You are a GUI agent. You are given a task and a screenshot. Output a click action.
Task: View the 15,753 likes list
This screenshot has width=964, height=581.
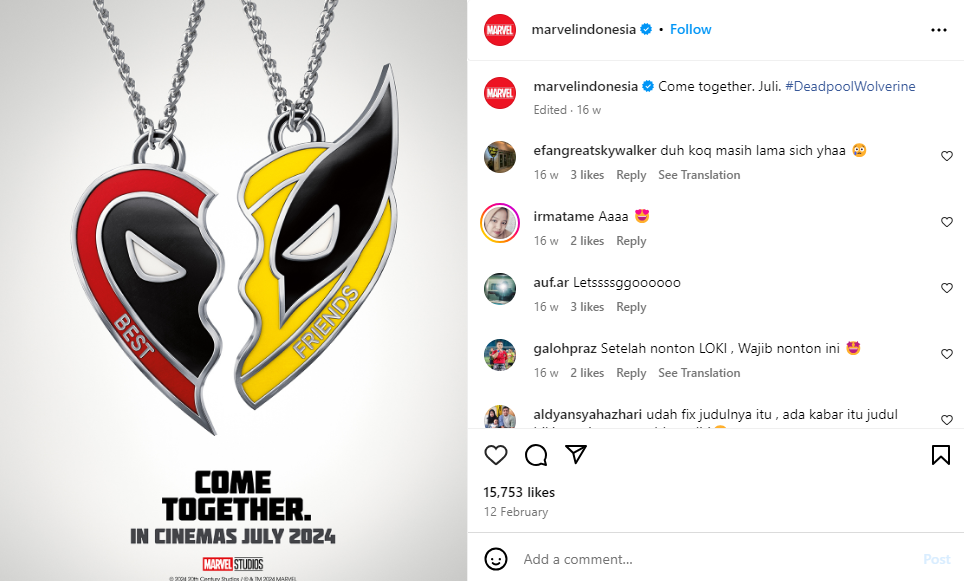(519, 492)
